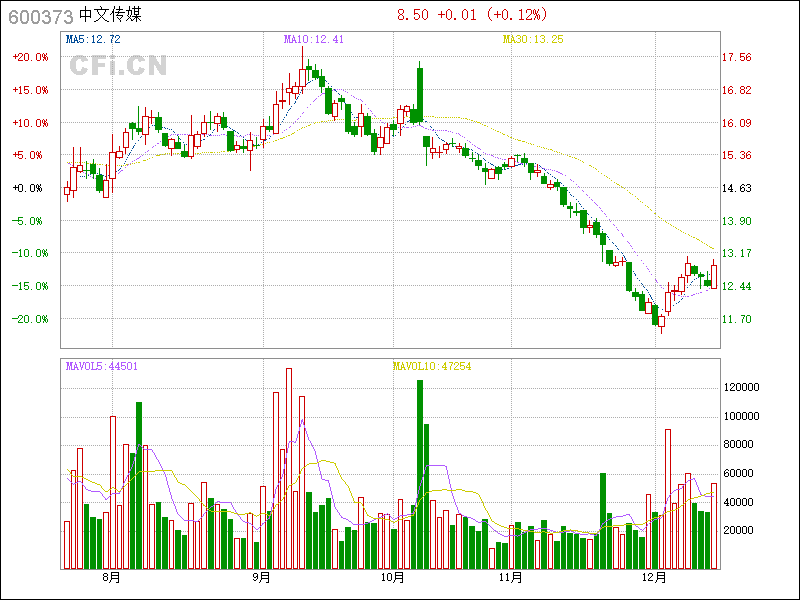Select the MA5:12.72 indicator label

93,40
